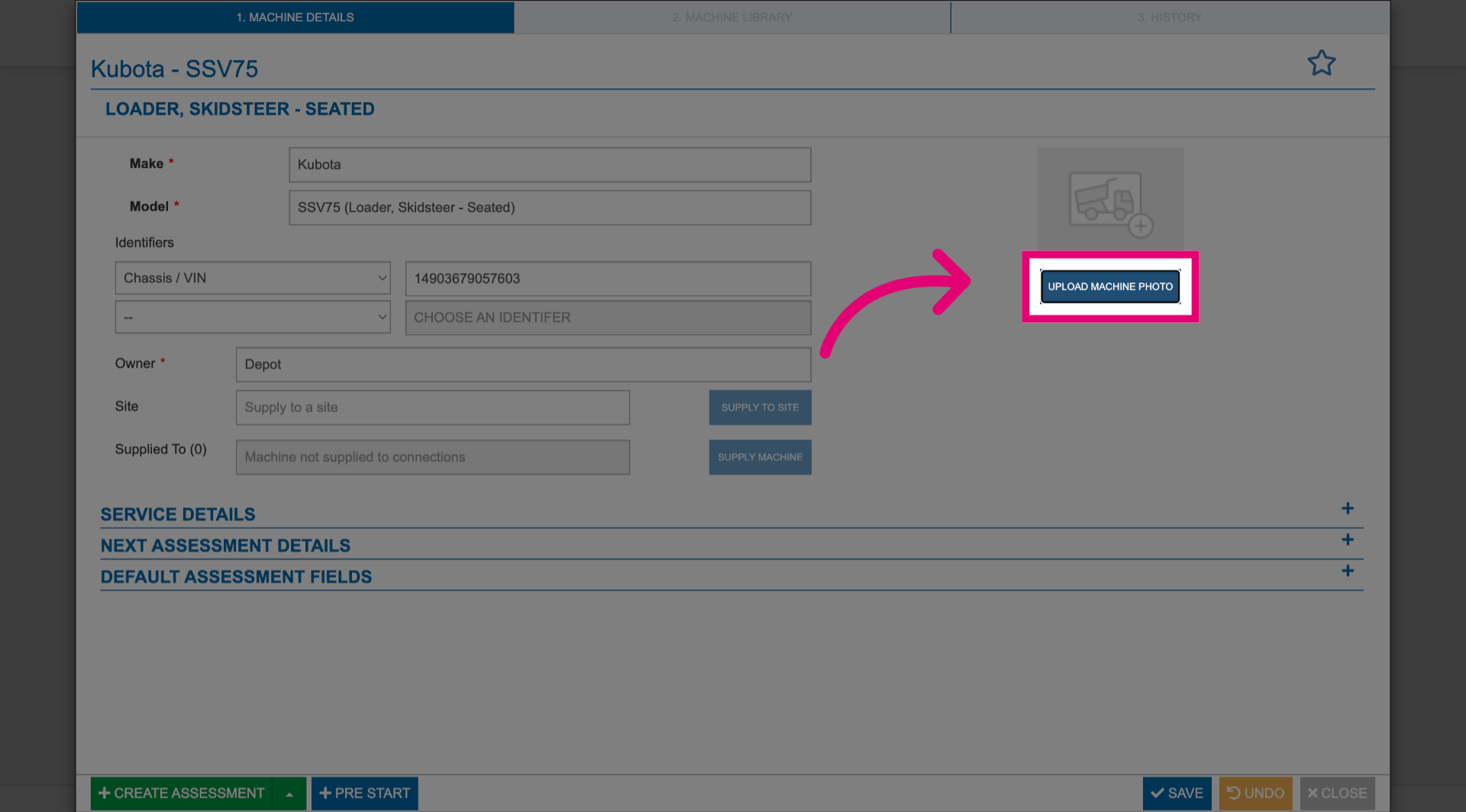Screen dimensions: 1466x812
Task: Click the Make input field
Action: click(550, 165)
